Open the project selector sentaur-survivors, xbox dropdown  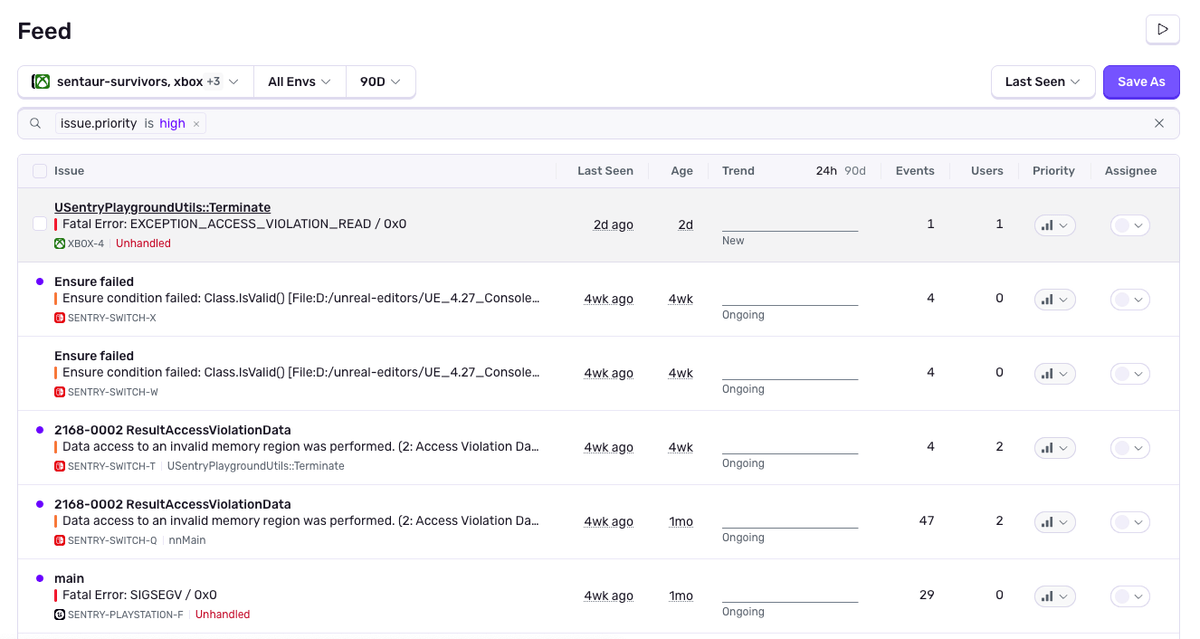[136, 82]
